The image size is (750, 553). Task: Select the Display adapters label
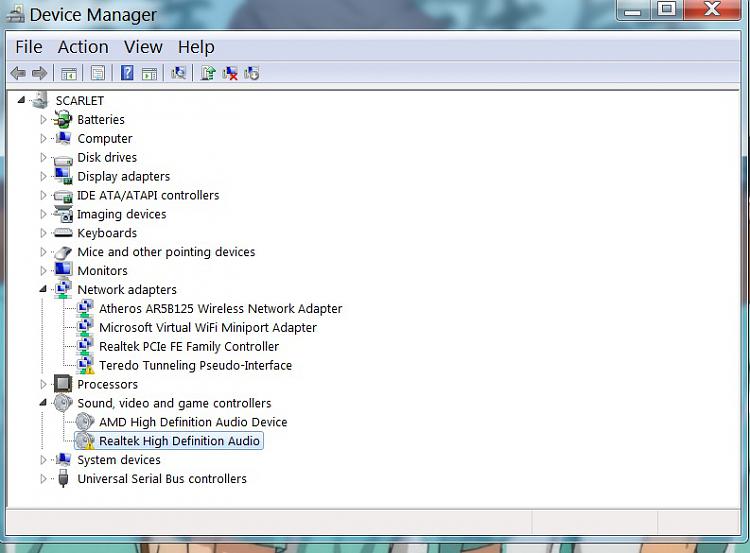point(123,176)
